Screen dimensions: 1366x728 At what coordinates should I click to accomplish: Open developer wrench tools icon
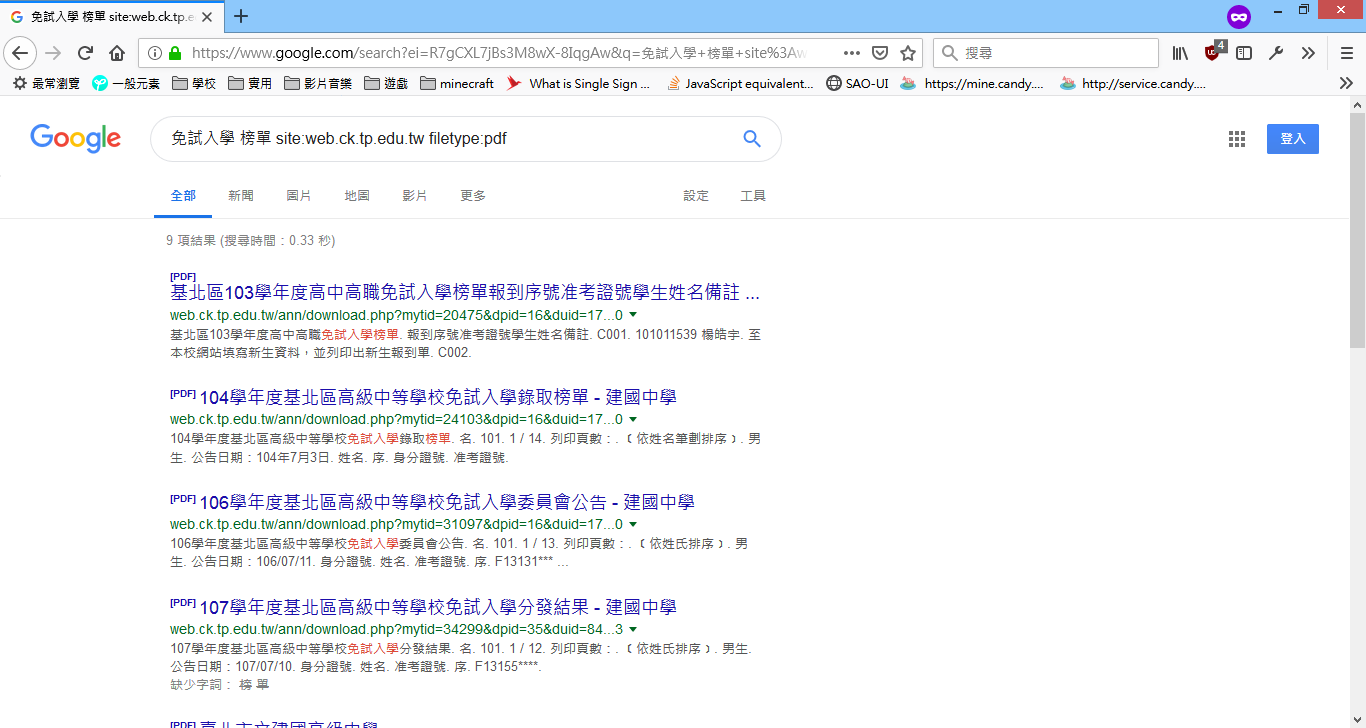point(1276,53)
